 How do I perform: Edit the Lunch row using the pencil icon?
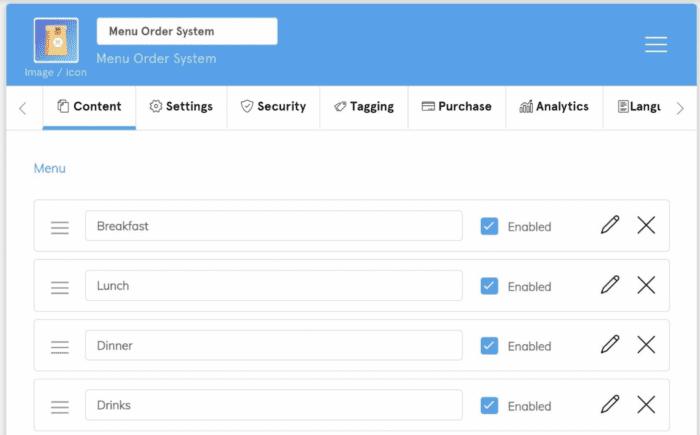[610, 284]
